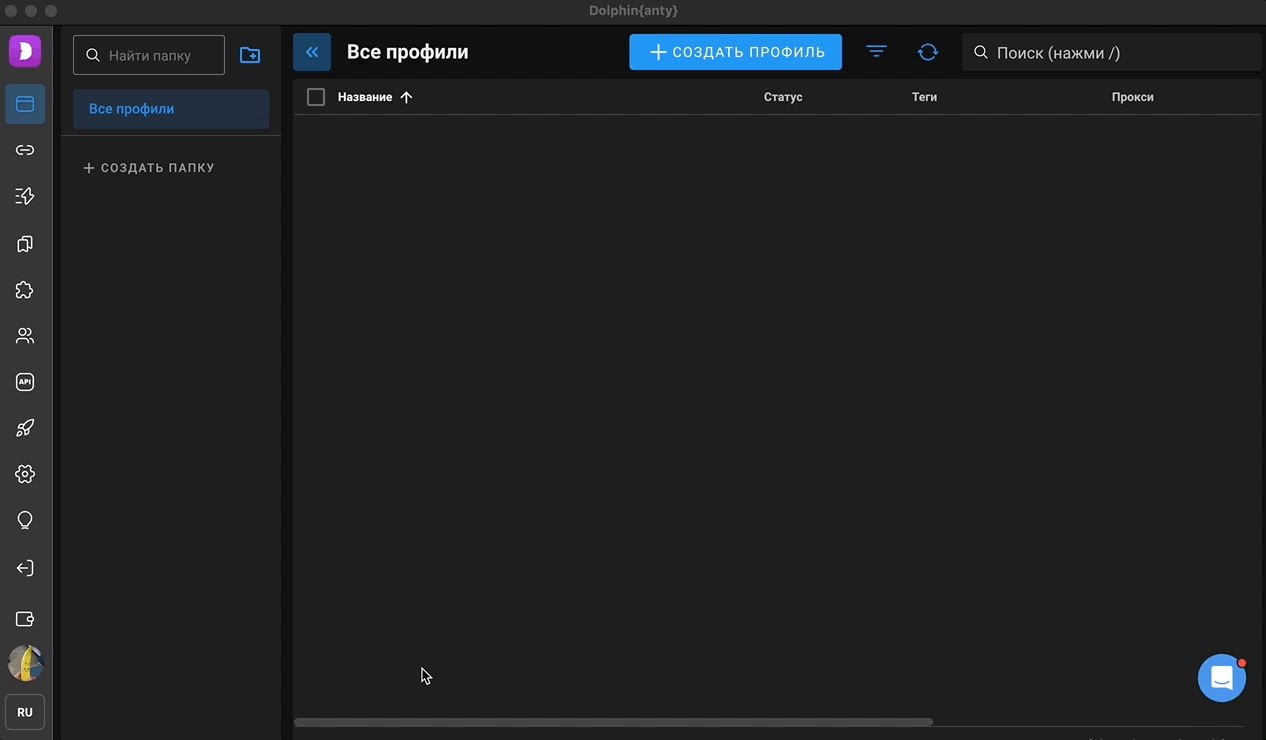
Task: Click the horizontal scrollbar below the table
Action: coord(613,722)
